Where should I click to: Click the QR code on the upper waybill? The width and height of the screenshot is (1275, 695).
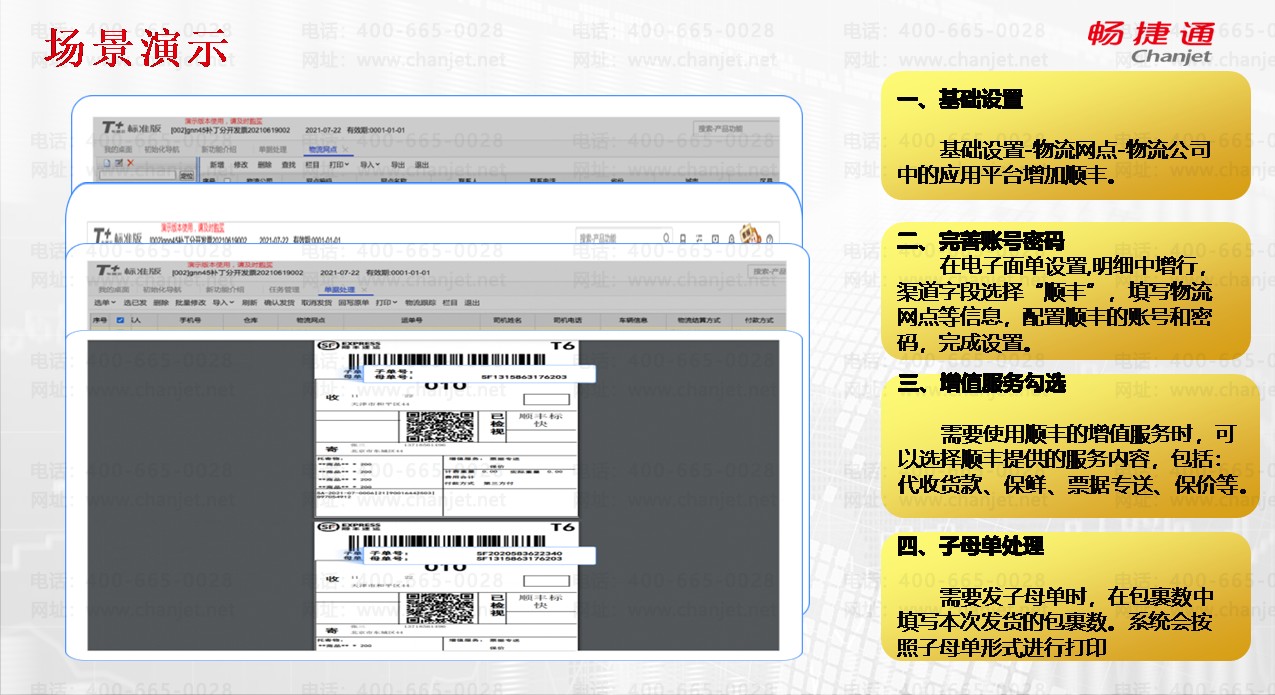[442, 427]
